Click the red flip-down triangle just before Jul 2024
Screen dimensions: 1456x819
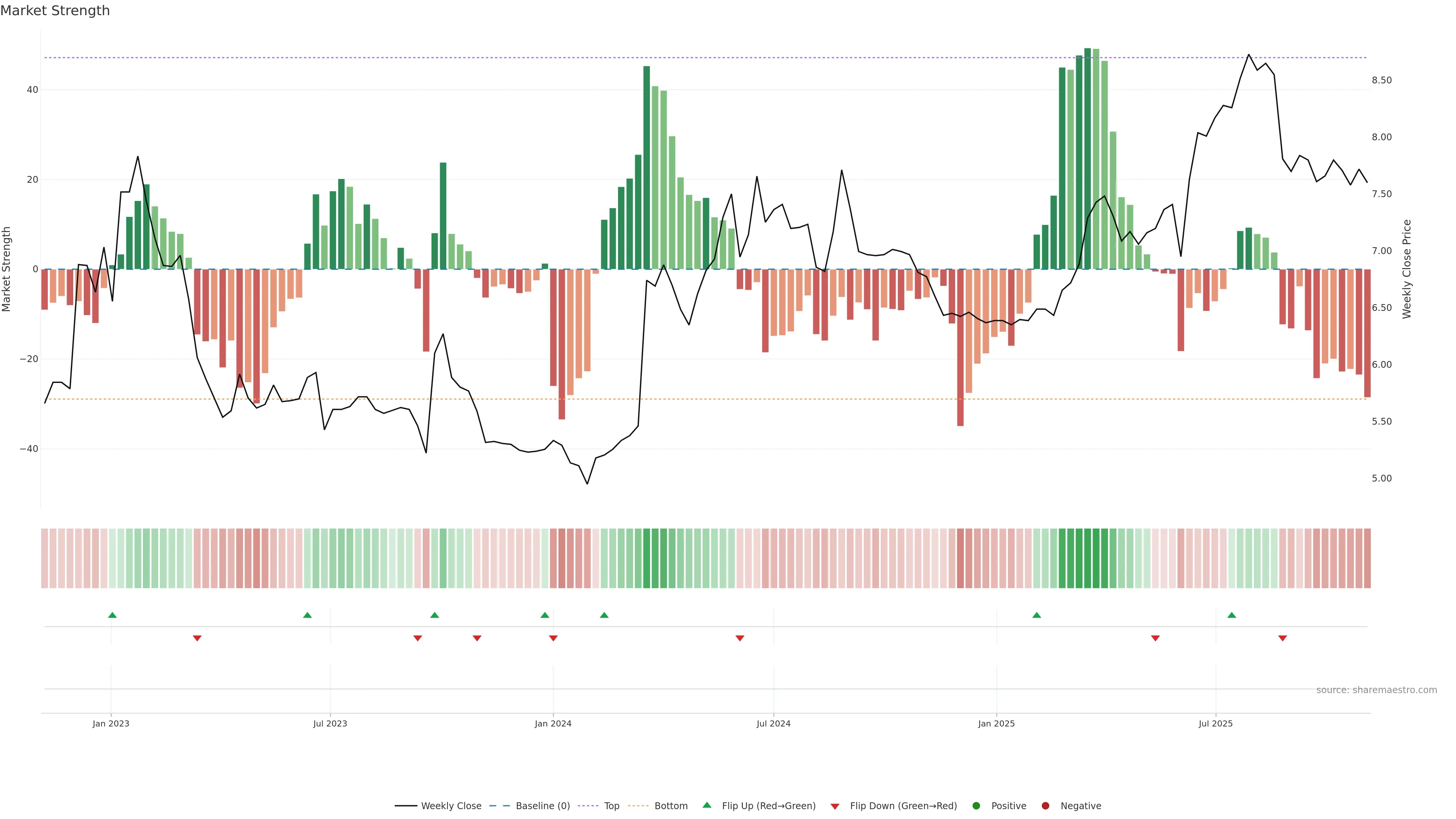tap(740, 638)
